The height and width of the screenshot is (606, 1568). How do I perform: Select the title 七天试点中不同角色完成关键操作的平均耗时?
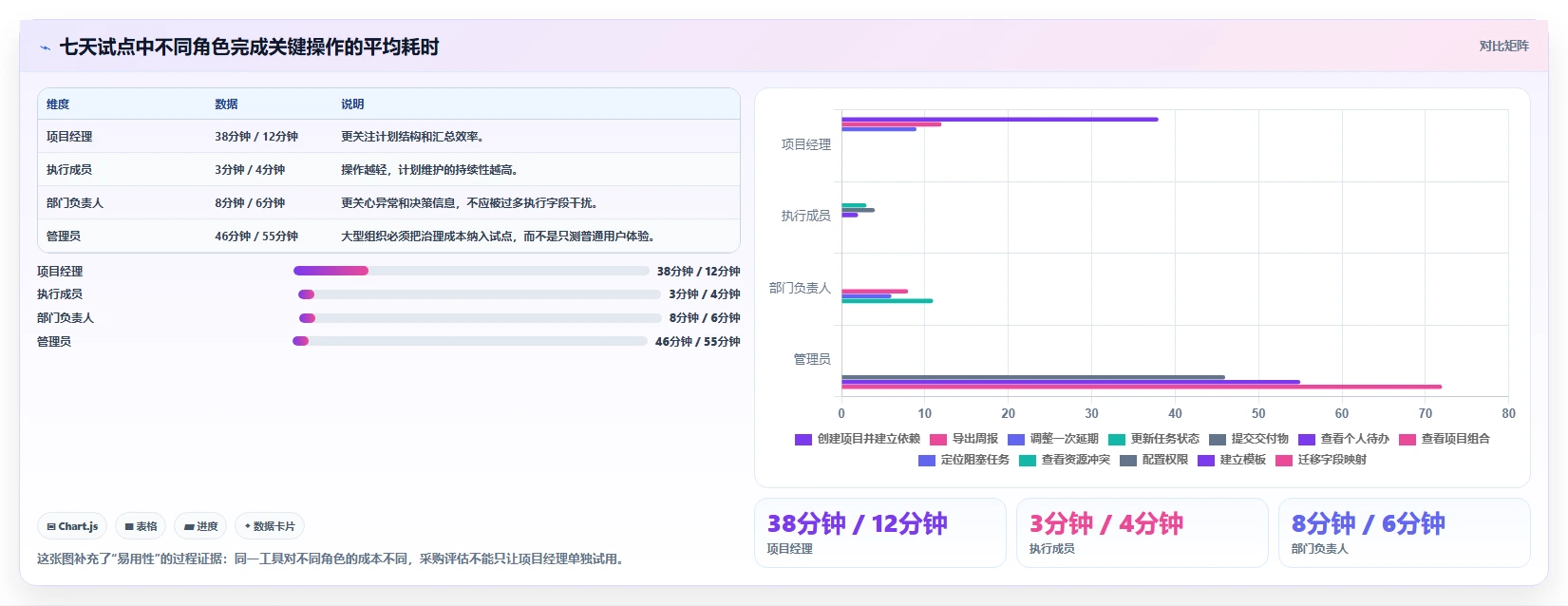(x=249, y=47)
